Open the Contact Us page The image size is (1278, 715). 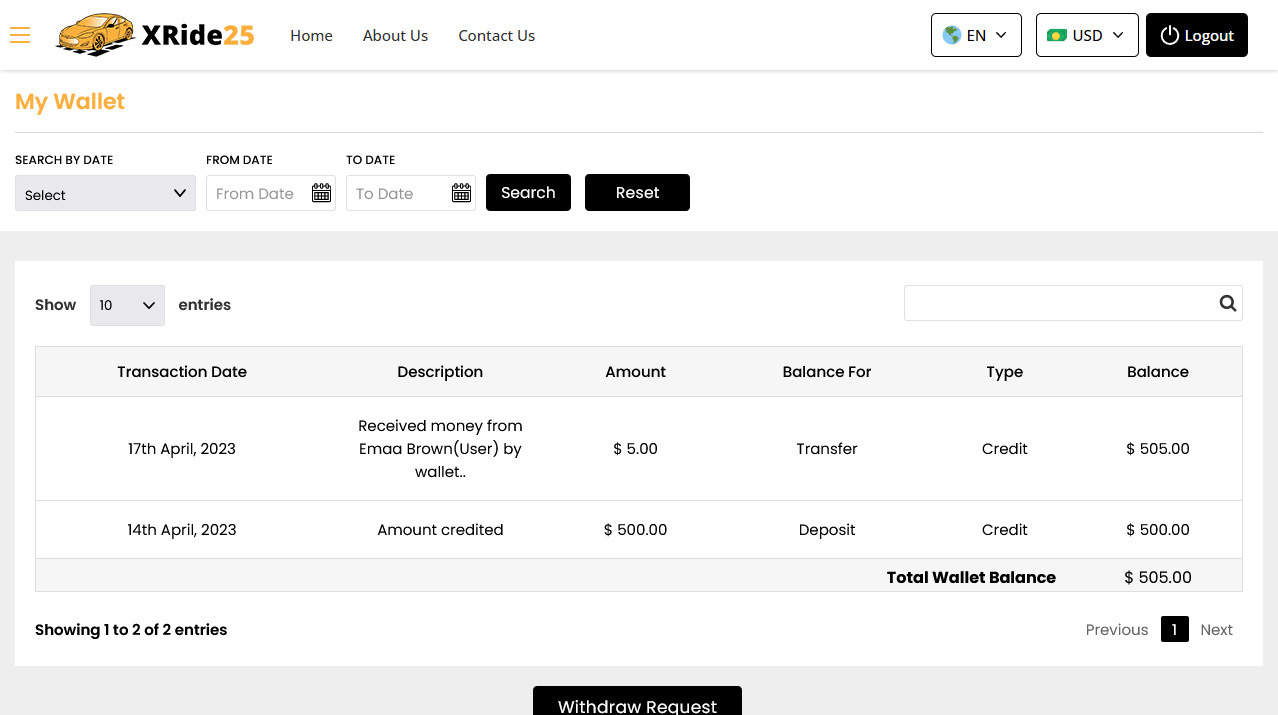[496, 35]
